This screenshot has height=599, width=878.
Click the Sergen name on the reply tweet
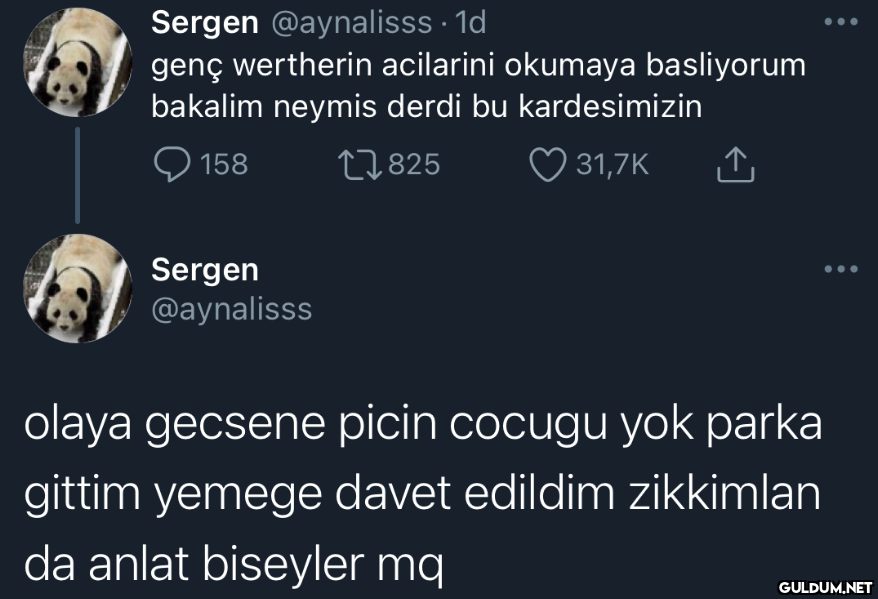tap(205, 270)
